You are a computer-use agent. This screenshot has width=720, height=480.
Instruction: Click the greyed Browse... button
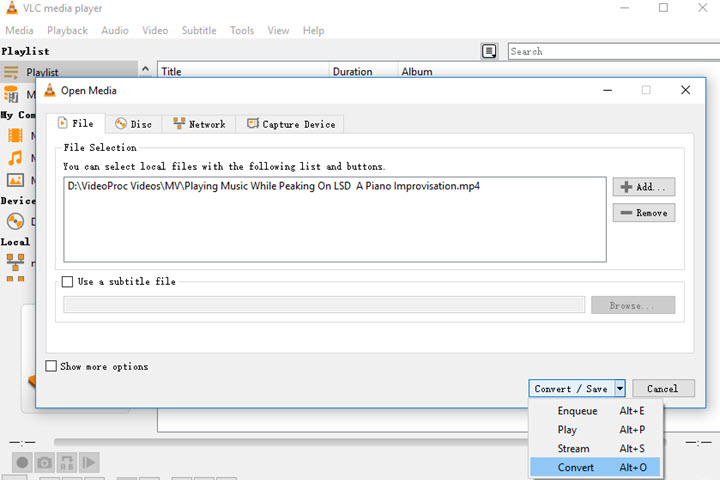pyautogui.click(x=633, y=305)
